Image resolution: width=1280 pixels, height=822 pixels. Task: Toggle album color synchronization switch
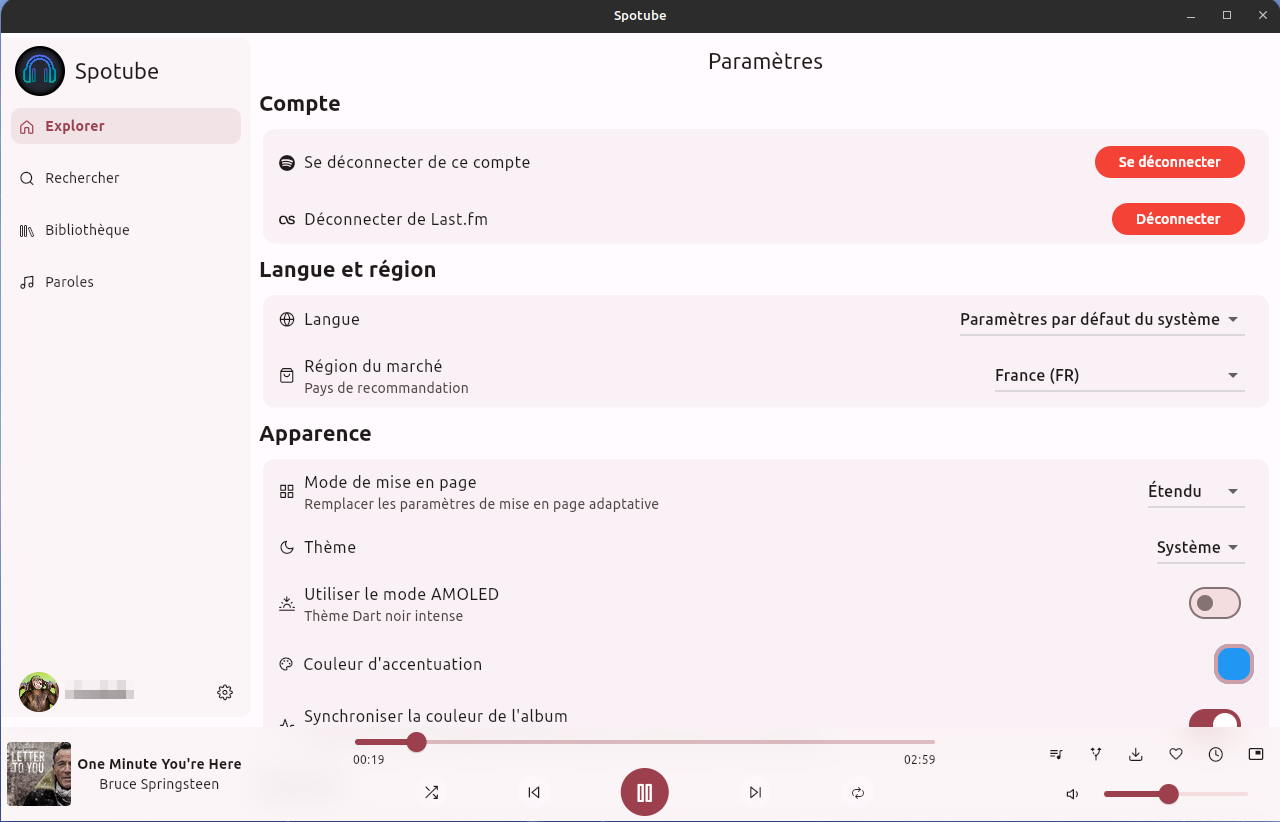[x=1214, y=720]
